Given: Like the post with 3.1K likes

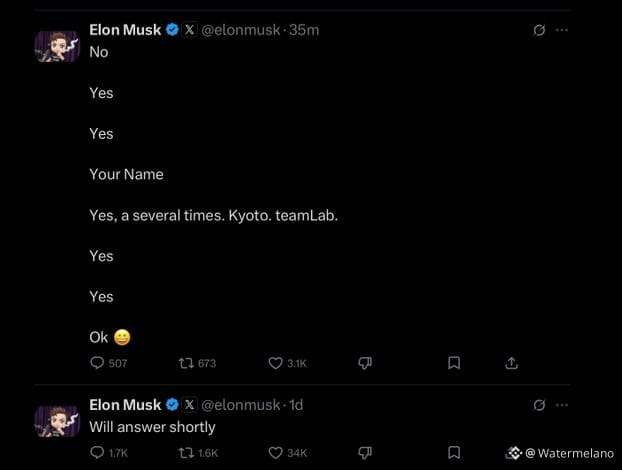Looking at the screenshot, I should pyautogui.click(x=276, y=363).
